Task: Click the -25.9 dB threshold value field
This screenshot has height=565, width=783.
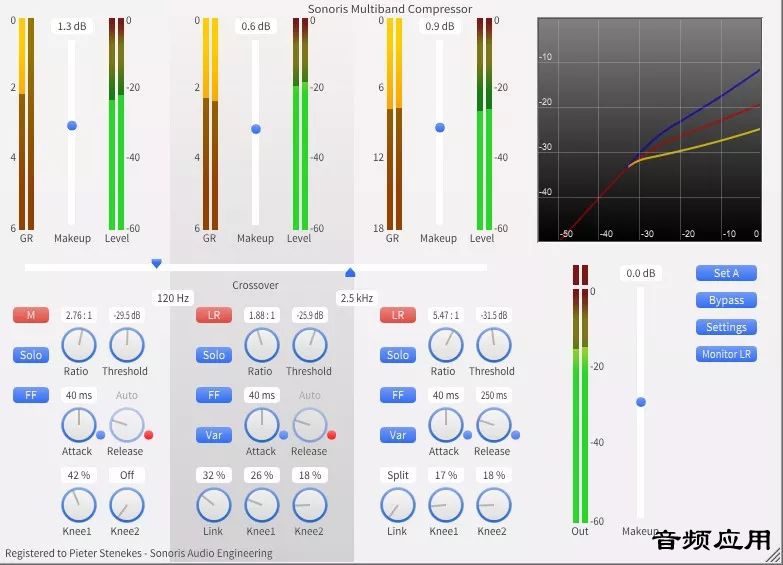Action: [x=310, y=315]
